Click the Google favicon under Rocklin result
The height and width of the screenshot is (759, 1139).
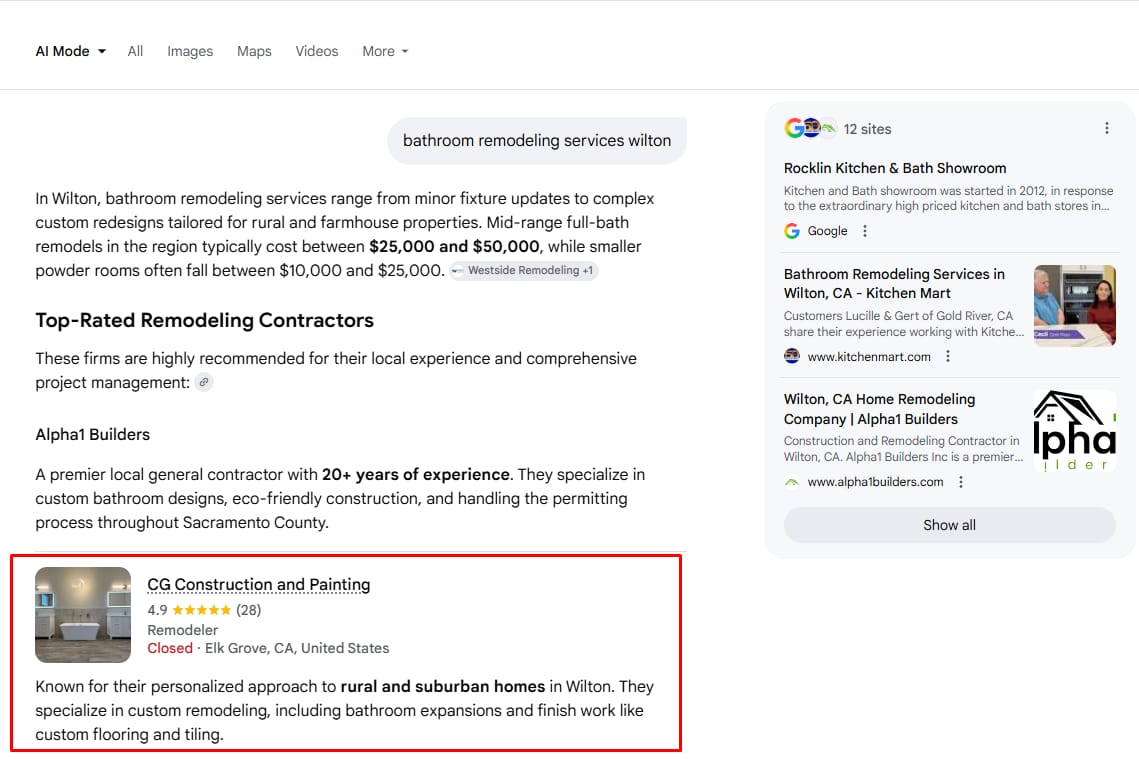click(x=792, y=231)
